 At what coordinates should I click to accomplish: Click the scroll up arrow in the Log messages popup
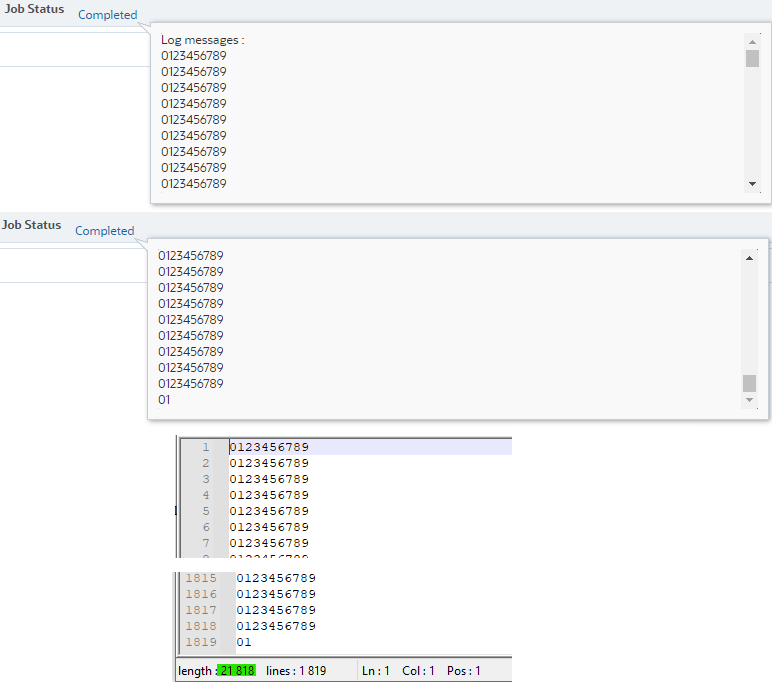point(752,42)
